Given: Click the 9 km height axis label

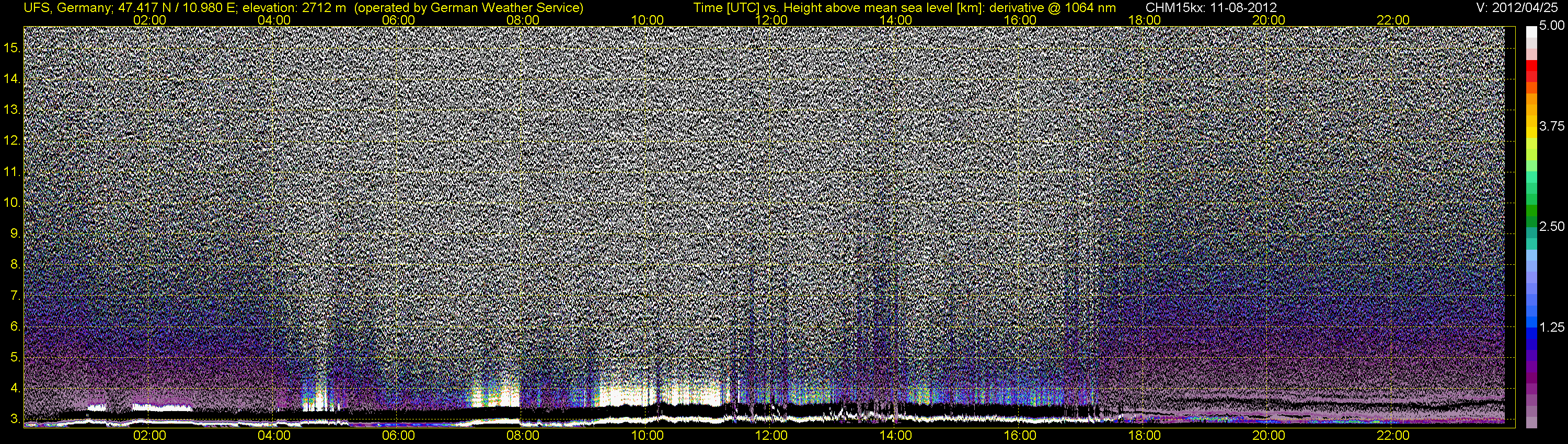Looking at the screenshot, I should [x=15, y=233].
